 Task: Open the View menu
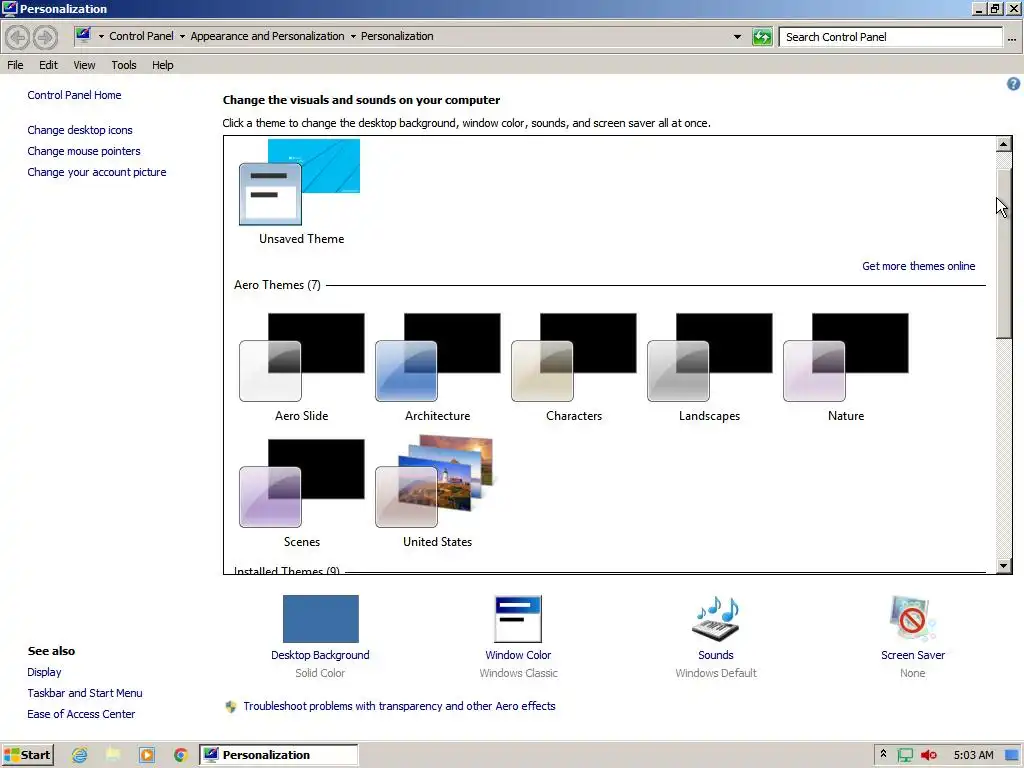pyautogui.click(x=84, y=65)
